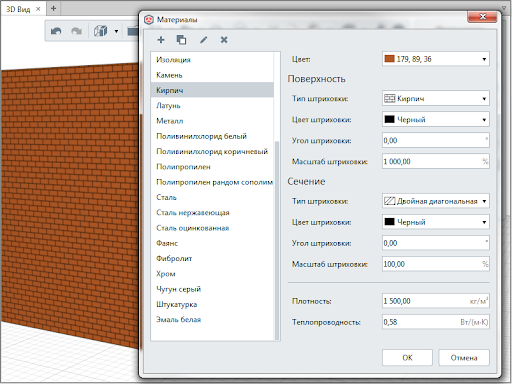This screenshot has height=384, width=512.
Task: Undo last action in main toolbar
Action: click(x=56, y=31)
